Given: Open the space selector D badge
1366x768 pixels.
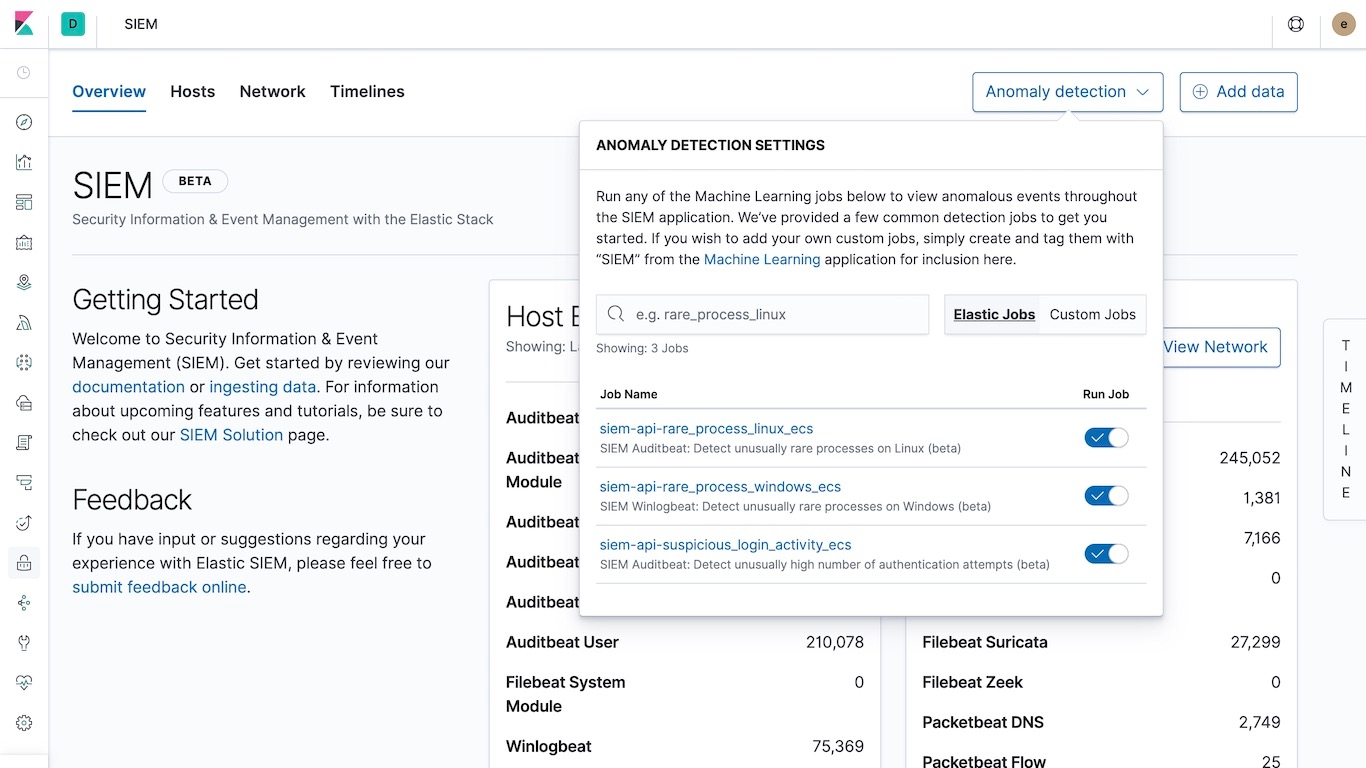Looking at the screenshot, I should tap(73, 24).
